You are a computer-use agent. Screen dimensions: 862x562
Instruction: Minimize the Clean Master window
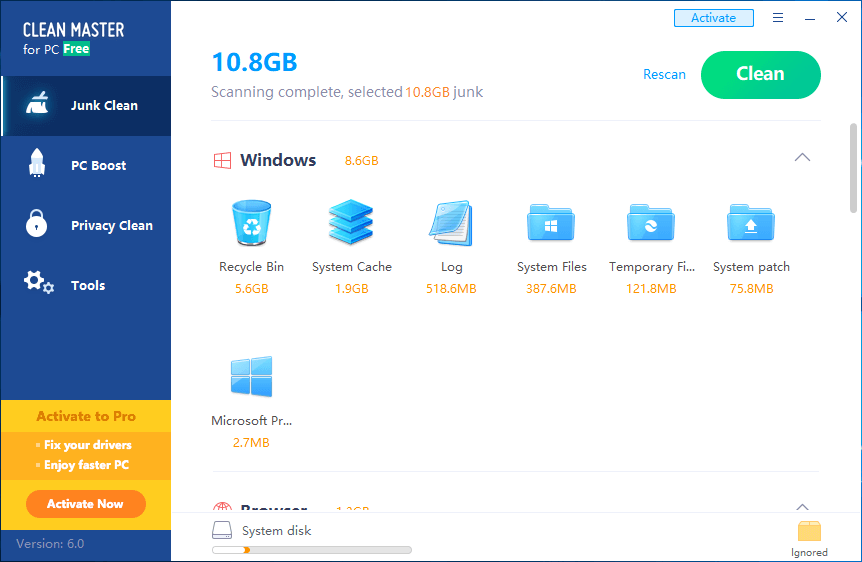pyautogui.click(x=810, y=18)
